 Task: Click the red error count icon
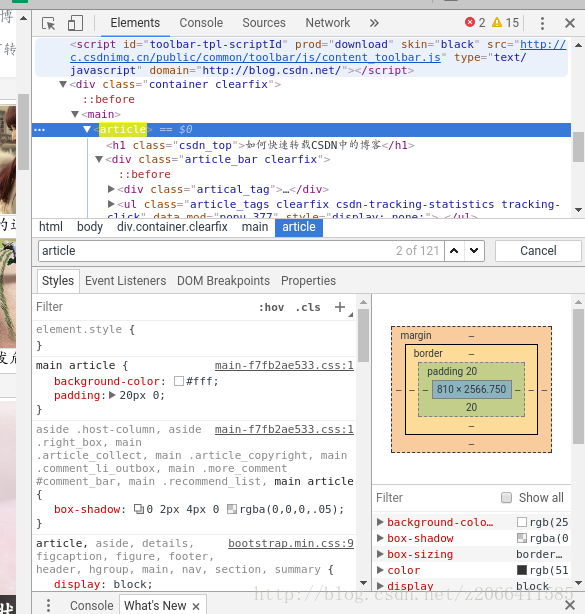(x=470, y=22)
